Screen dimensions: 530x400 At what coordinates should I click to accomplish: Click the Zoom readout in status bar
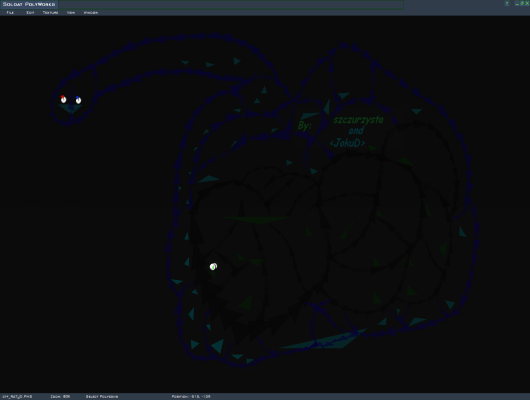[60, 396]
